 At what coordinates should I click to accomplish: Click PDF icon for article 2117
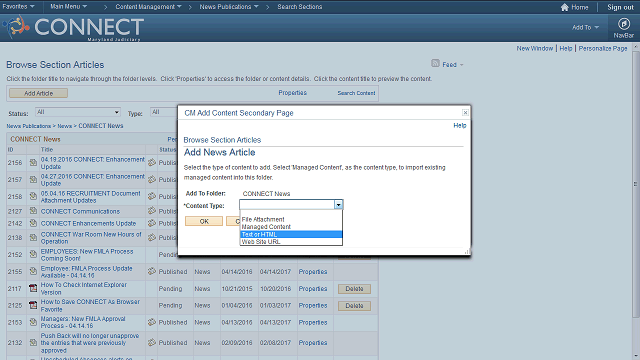[33, 288]
